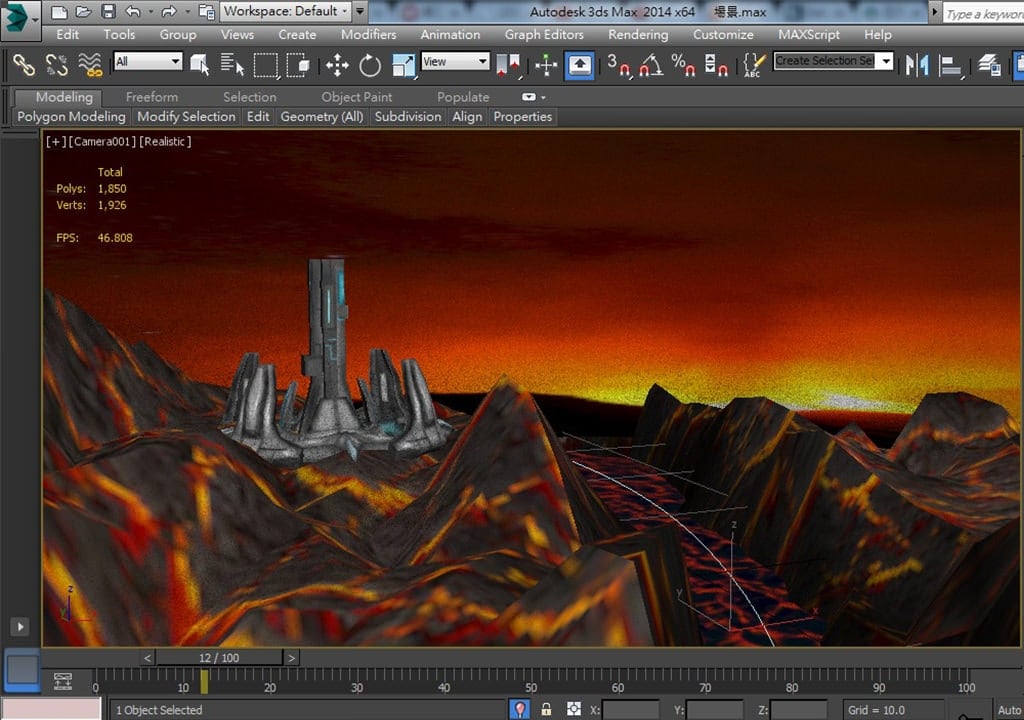Expand the reference coordinate View dropdown
Viewport: 1024px width, 720px height.
(455, 62)
